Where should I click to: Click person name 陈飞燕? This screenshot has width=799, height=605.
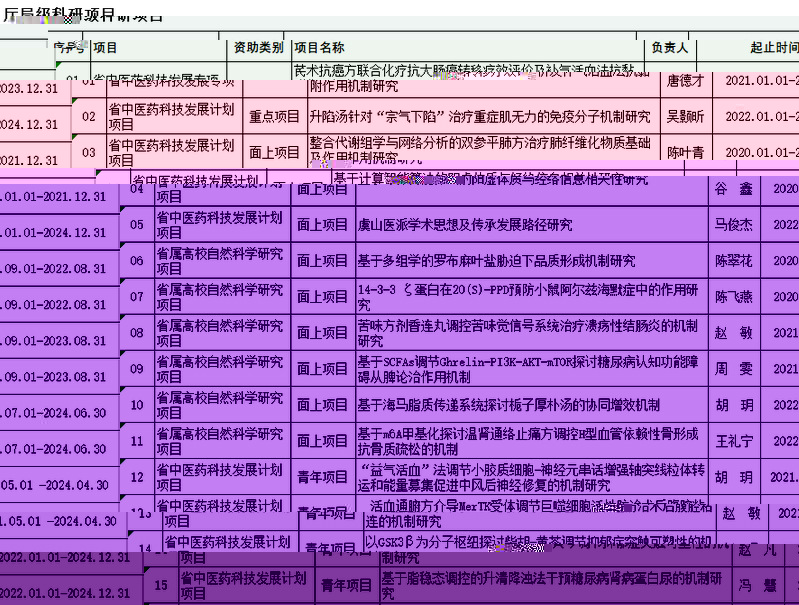click(733, 297)
